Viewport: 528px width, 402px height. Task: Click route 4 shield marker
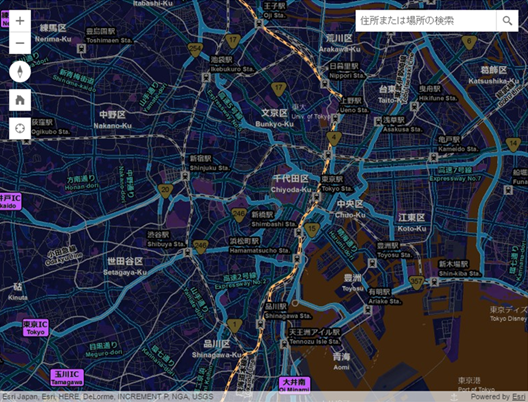click(334, 138)
